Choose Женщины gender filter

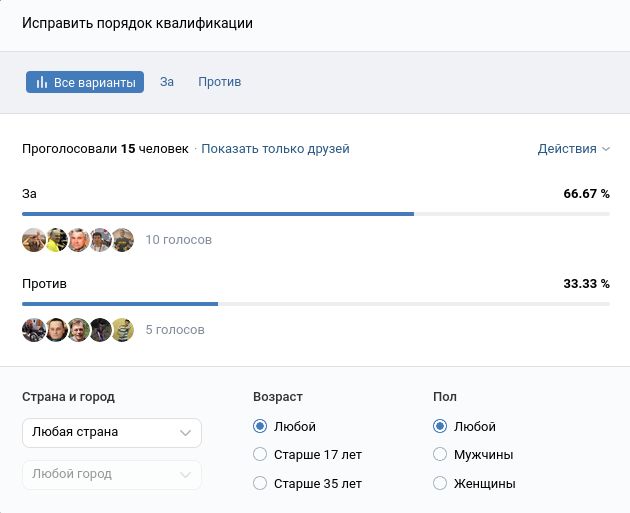pos(440,484)
